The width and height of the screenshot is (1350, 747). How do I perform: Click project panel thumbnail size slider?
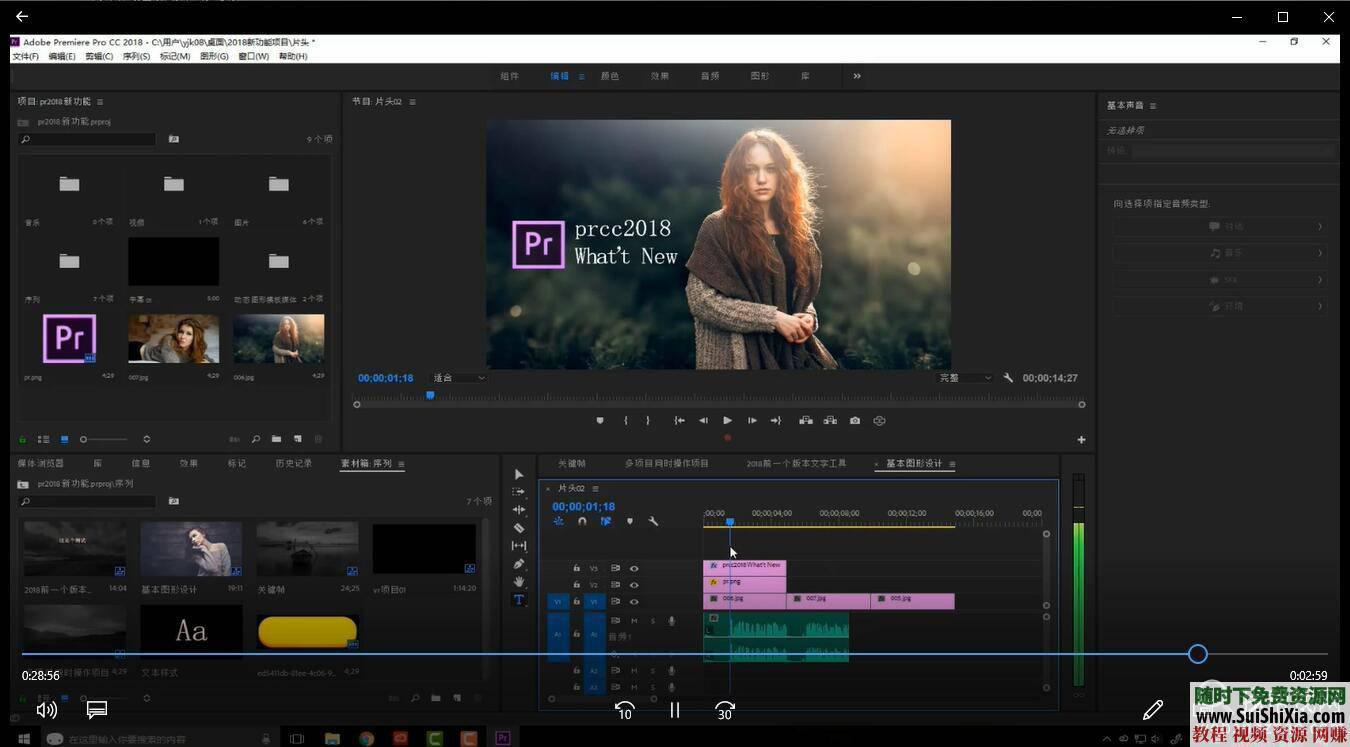click(106, 439)
